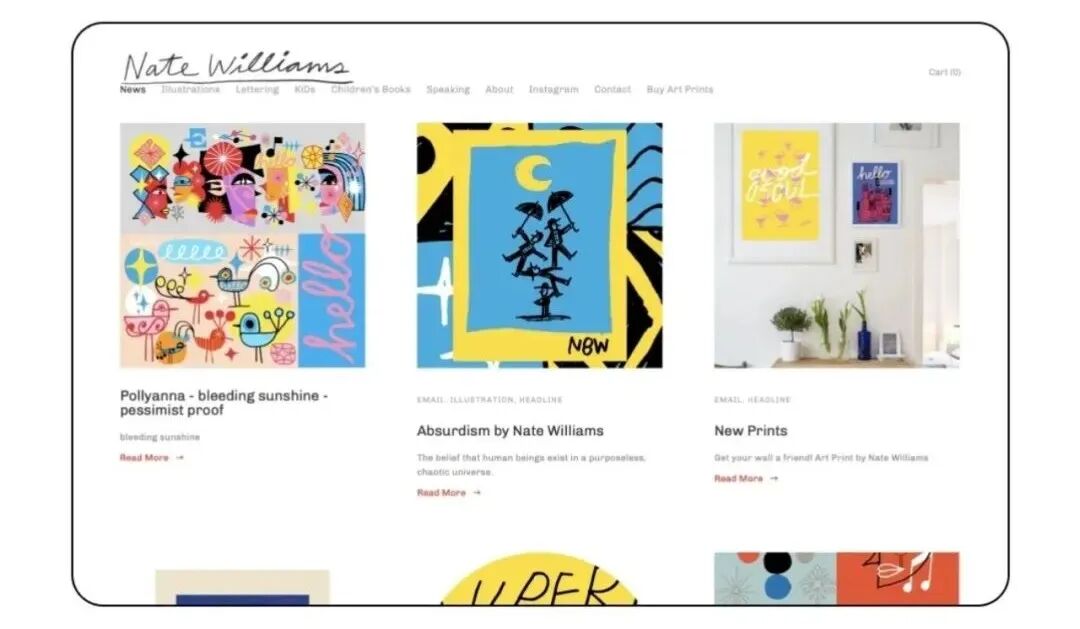Click Read More arrow under New Prints
Viewport: 1080px width, 629px height.
tap(746, 478)
